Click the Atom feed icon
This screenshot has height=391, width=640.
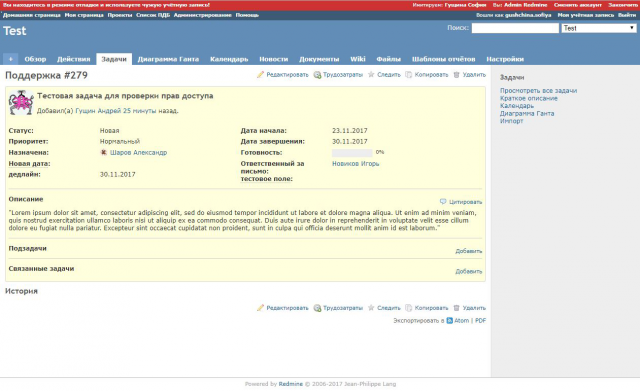click(x=449, y=321)
